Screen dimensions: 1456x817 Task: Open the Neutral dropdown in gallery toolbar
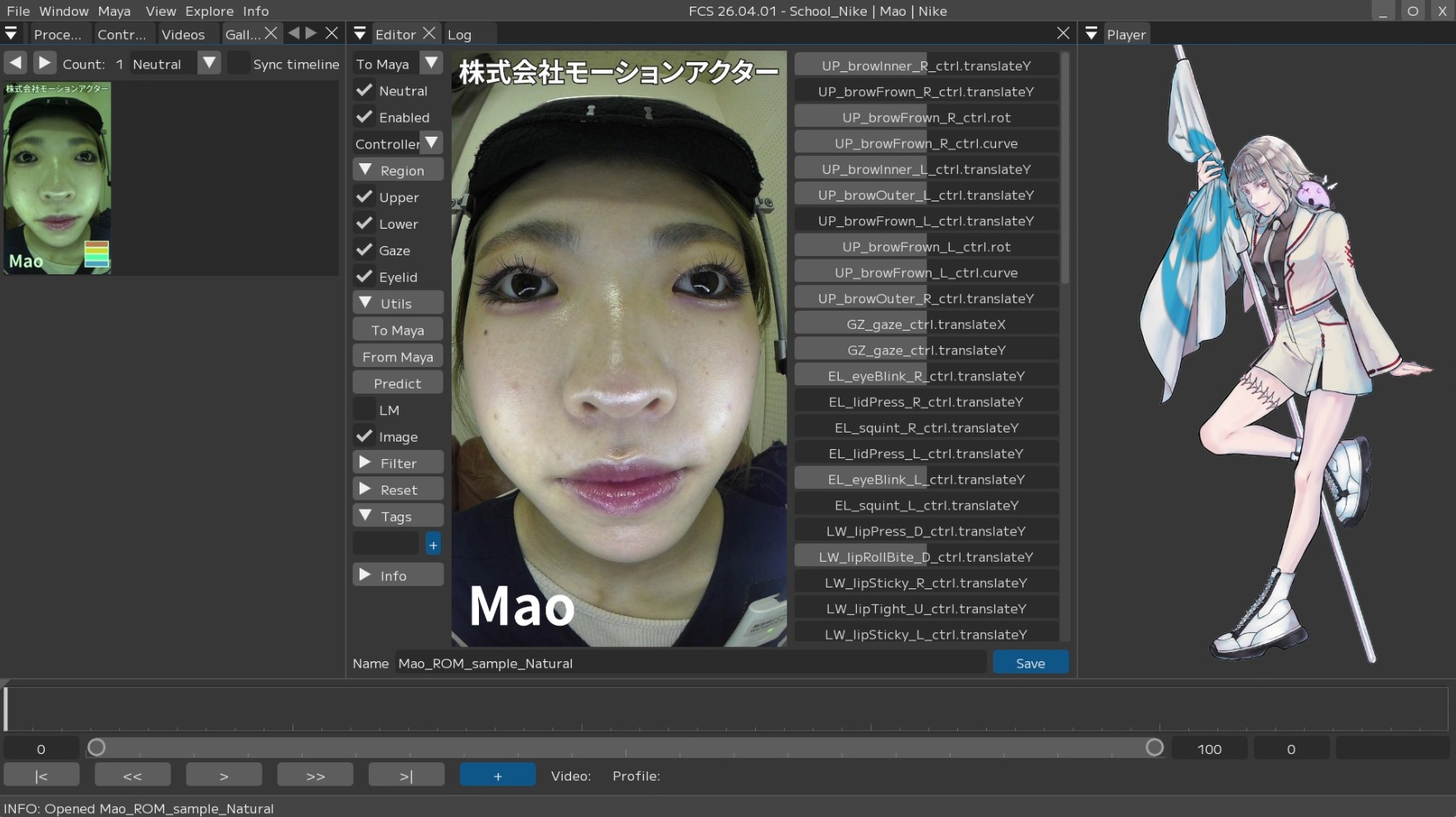(210, 64)
